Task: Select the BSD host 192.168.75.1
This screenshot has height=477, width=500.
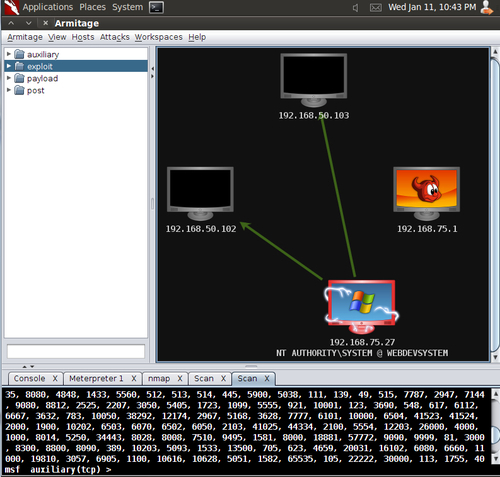Action: [x=426, y=193]
